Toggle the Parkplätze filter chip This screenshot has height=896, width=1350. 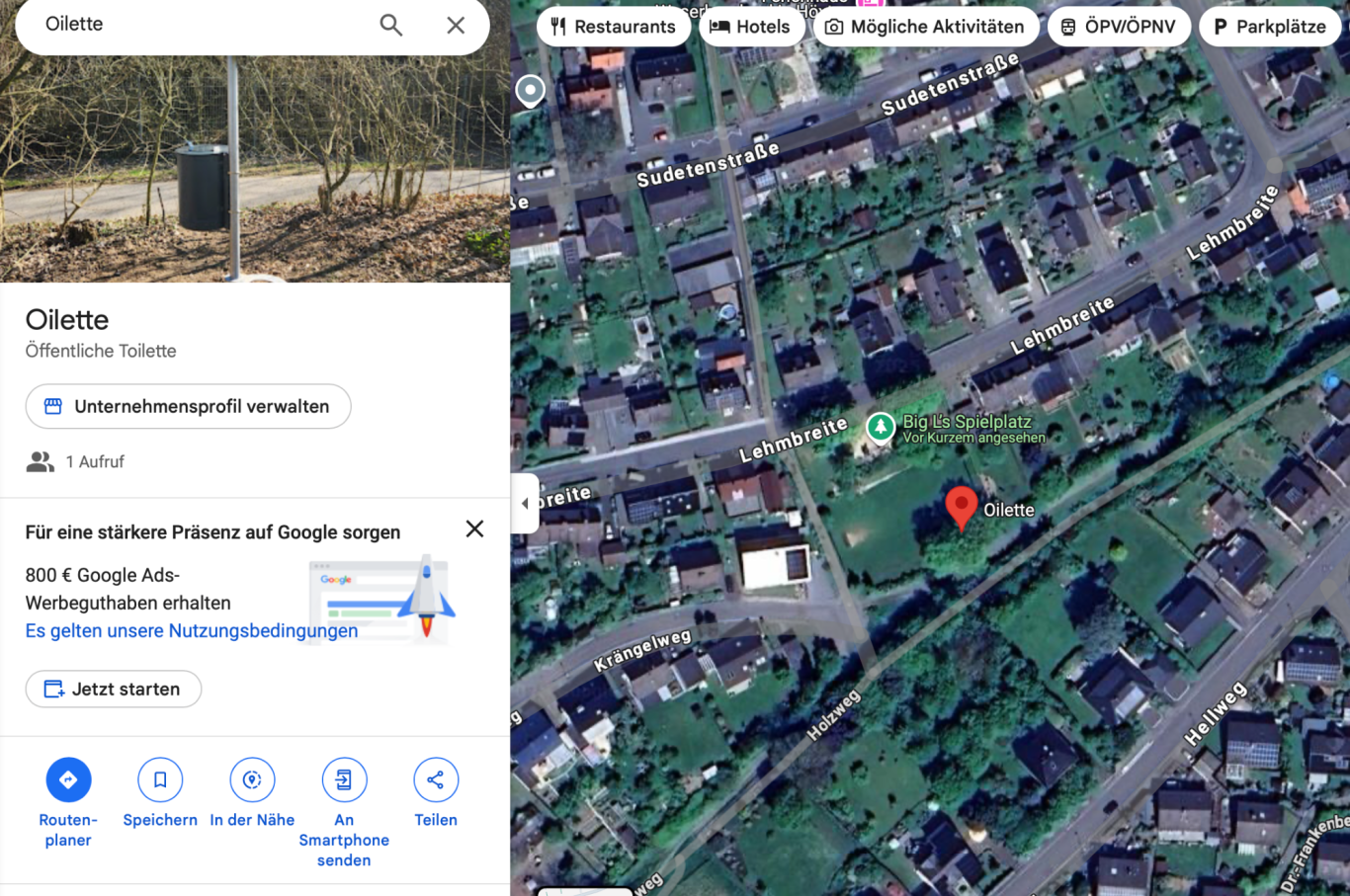[1270, 27]
